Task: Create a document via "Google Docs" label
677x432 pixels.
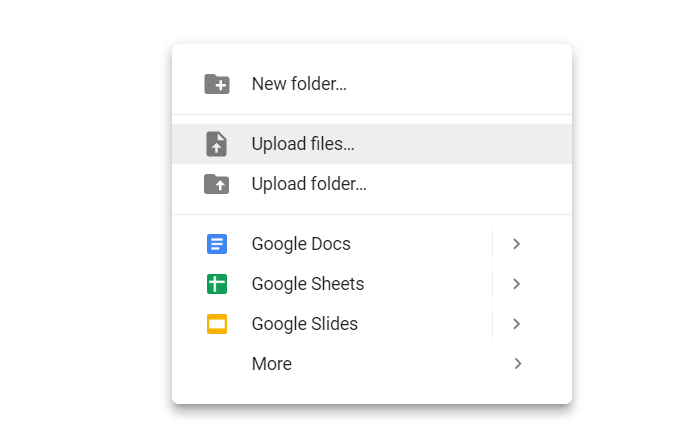Action: (301, 244)
